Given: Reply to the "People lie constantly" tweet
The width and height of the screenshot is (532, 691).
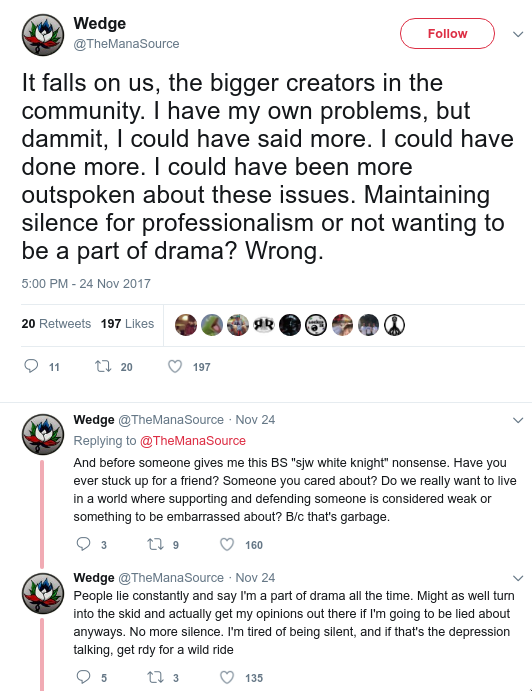Looking at the screenshot, I should [83, 677].
